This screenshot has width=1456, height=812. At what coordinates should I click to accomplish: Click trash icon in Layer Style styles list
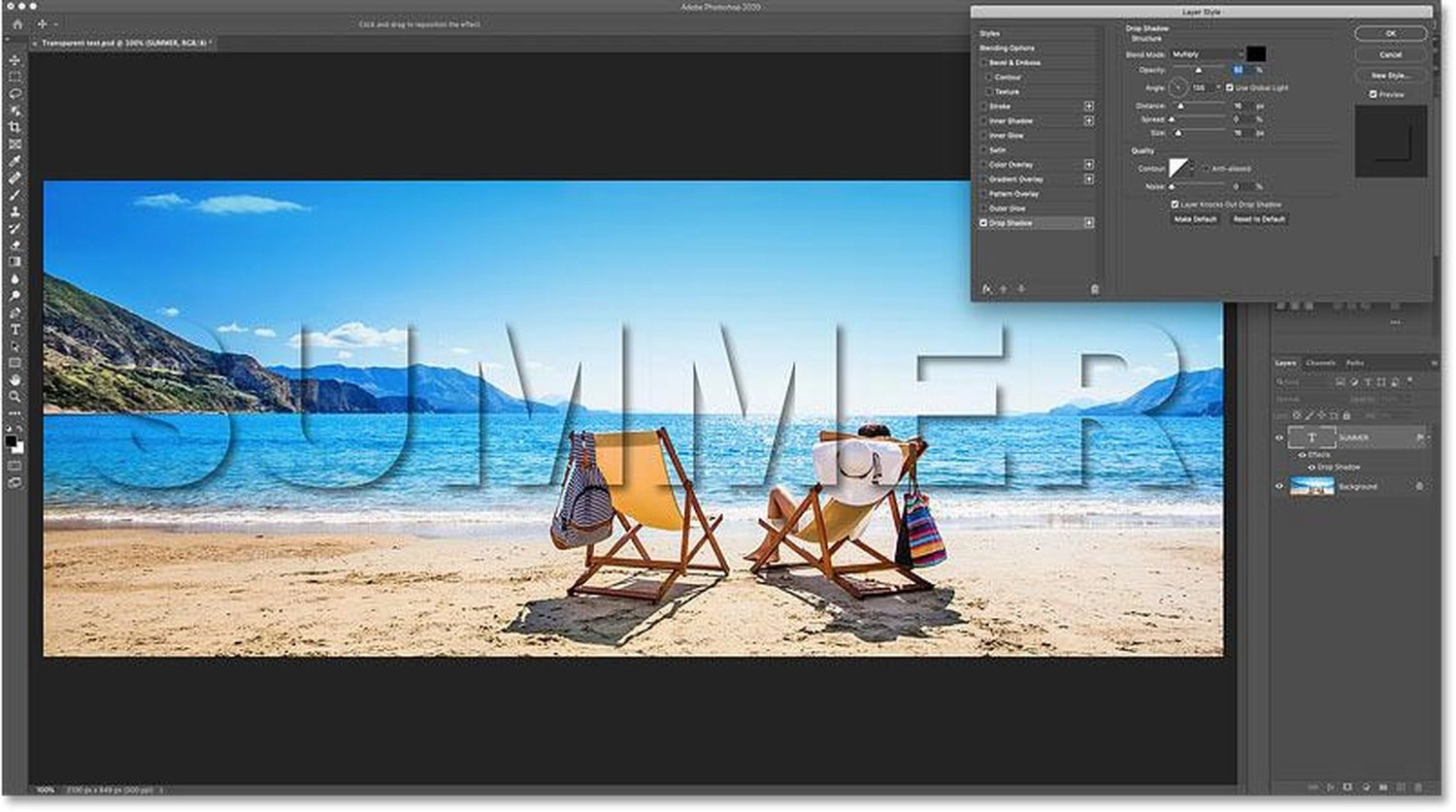pos(1095,289)
